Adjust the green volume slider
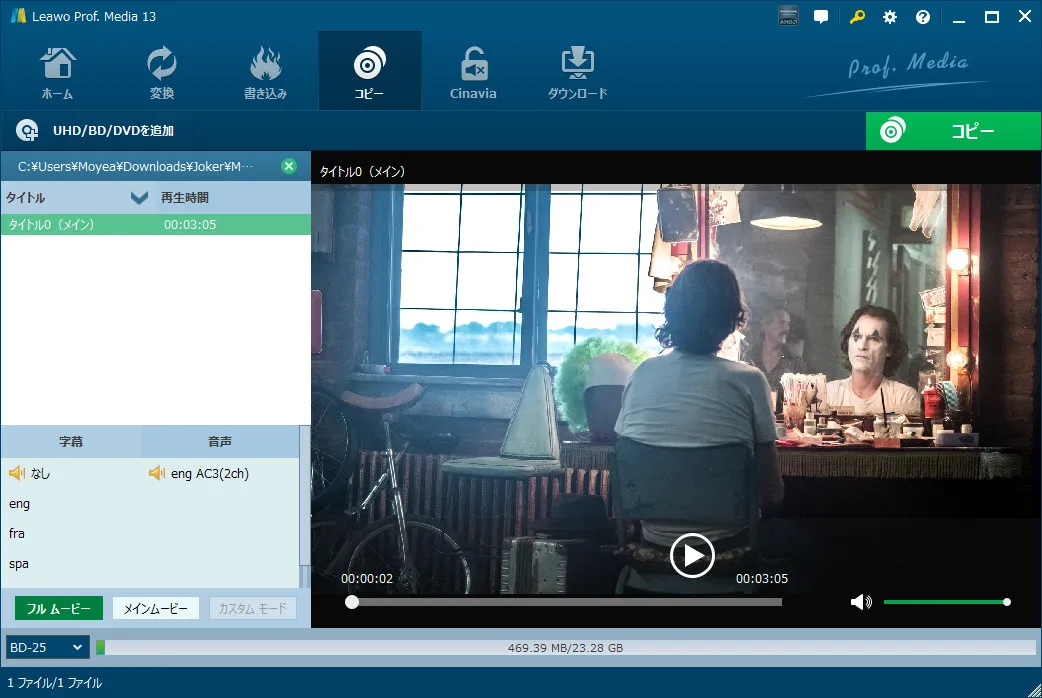The width and height of the screenshot is (1042, 698). pyautogui.click(x=946, y=602)
